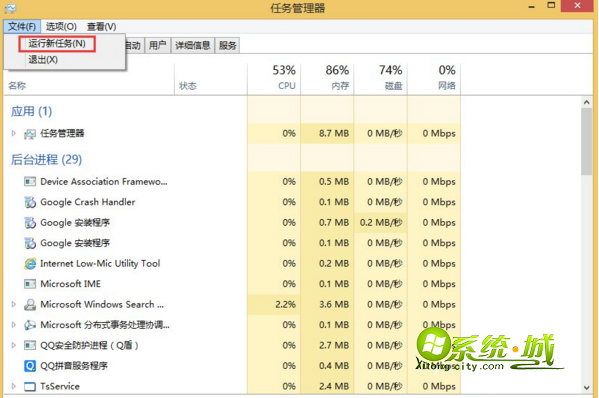The height and width of the screenshot is (398, 599).
Task: Select the Microsoft IME process name
Action: tap(71, 284)
